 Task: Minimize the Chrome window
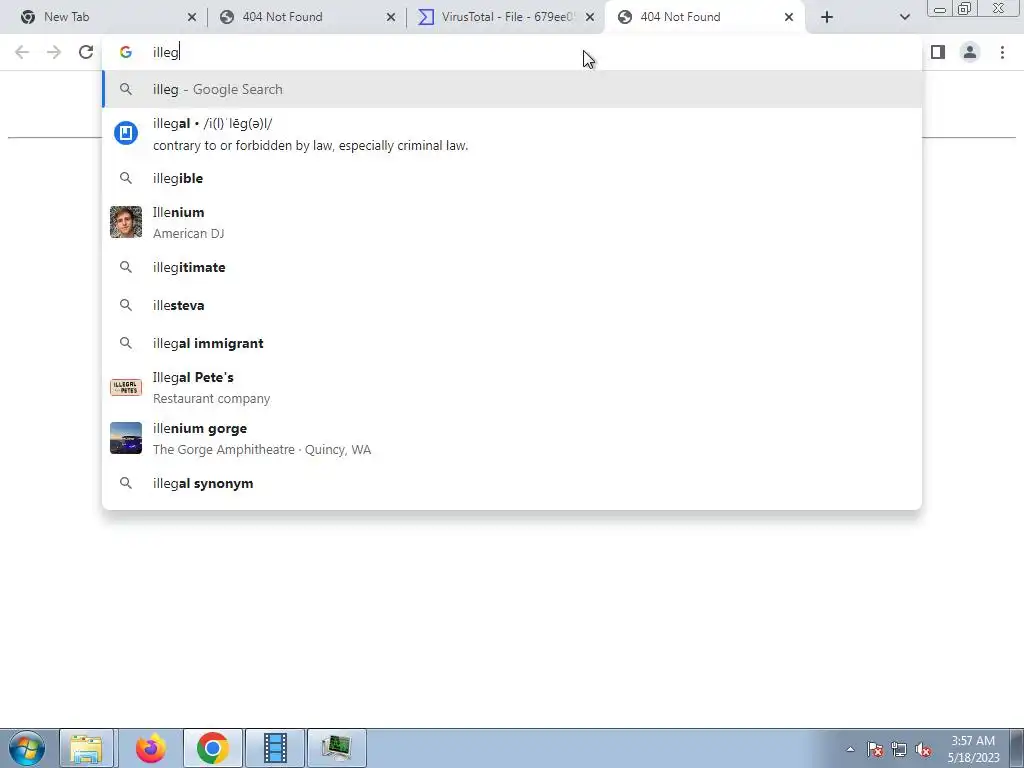tap(940, 8)
